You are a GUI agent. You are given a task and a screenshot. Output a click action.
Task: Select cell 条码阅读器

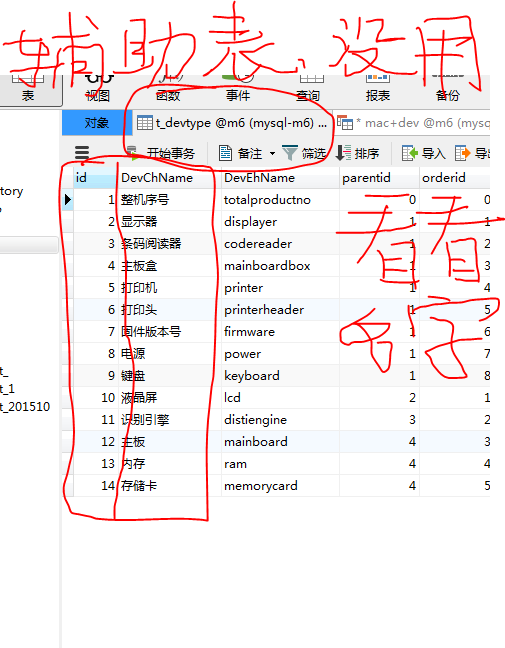[x=169, y=244]
